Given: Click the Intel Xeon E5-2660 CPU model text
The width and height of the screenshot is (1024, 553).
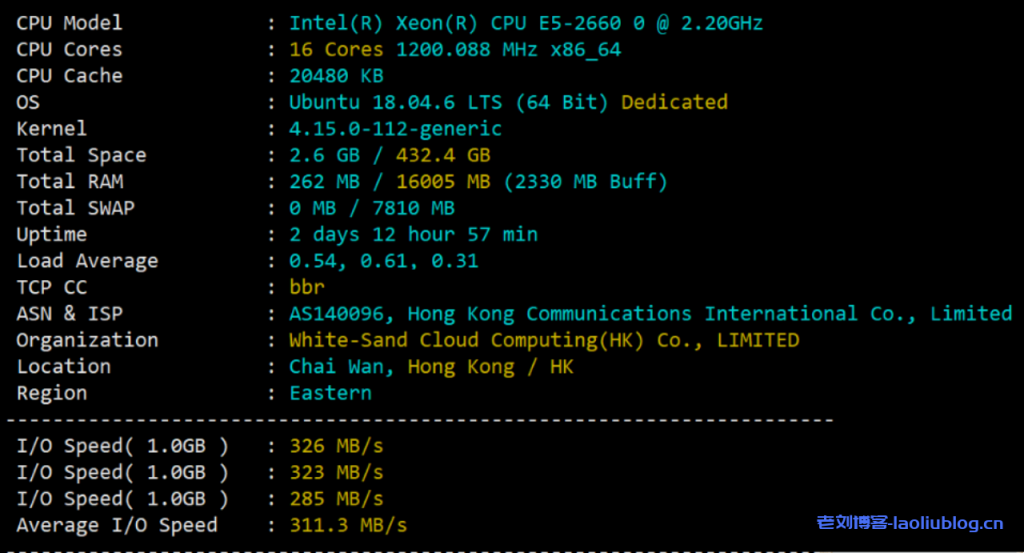Looking at the screenshot, I should point(526,23).
